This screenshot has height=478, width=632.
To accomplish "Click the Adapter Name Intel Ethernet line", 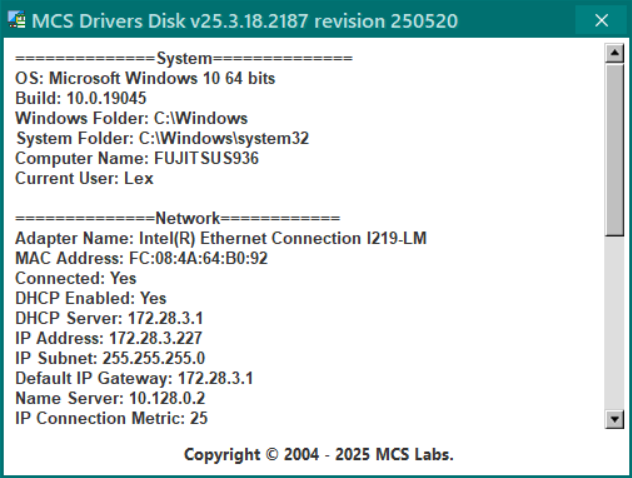I will pyautogui.click(x=221, y=238).
